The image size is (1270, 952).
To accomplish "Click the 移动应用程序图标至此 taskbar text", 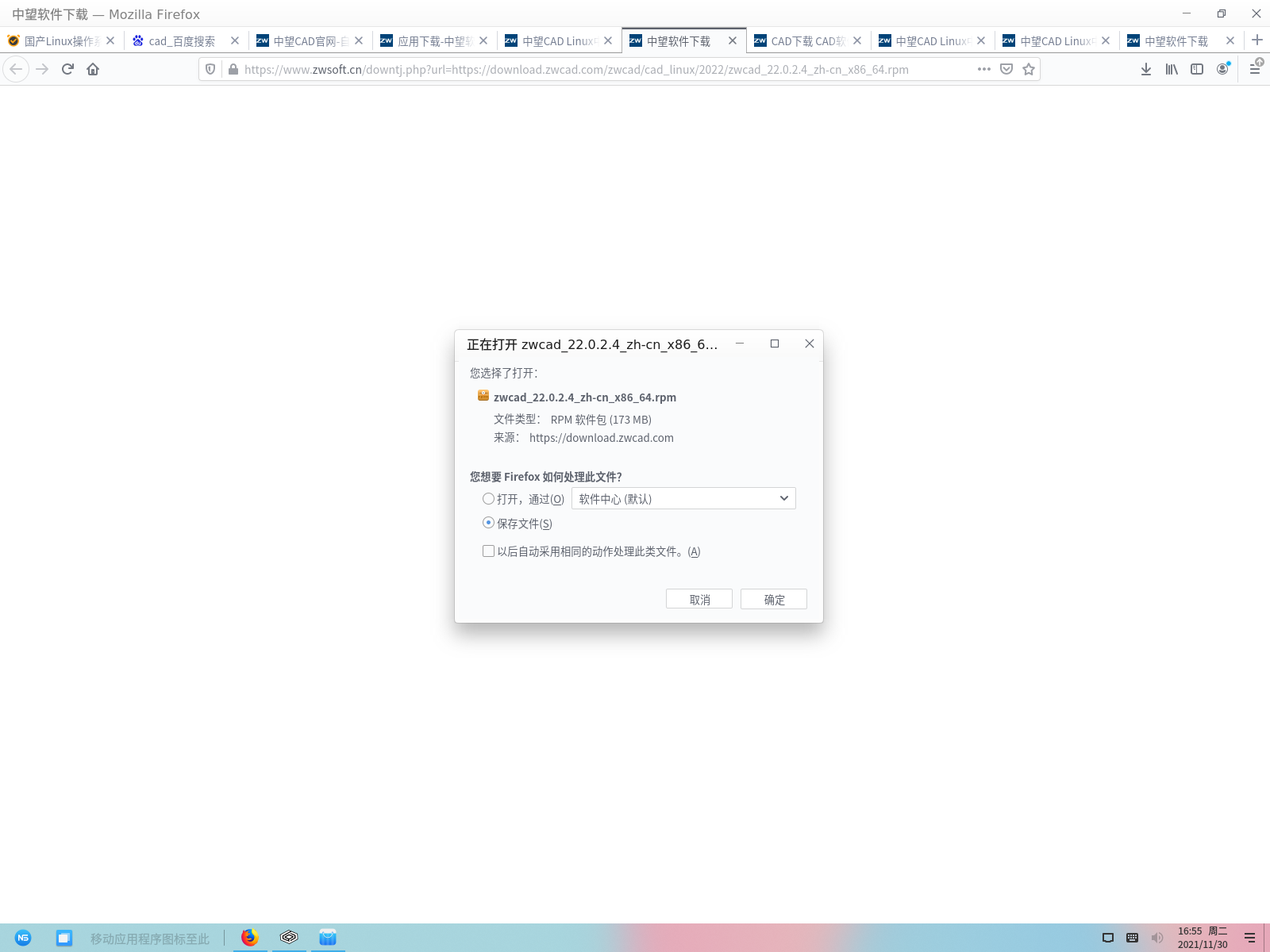I will [x=150, y=939].
